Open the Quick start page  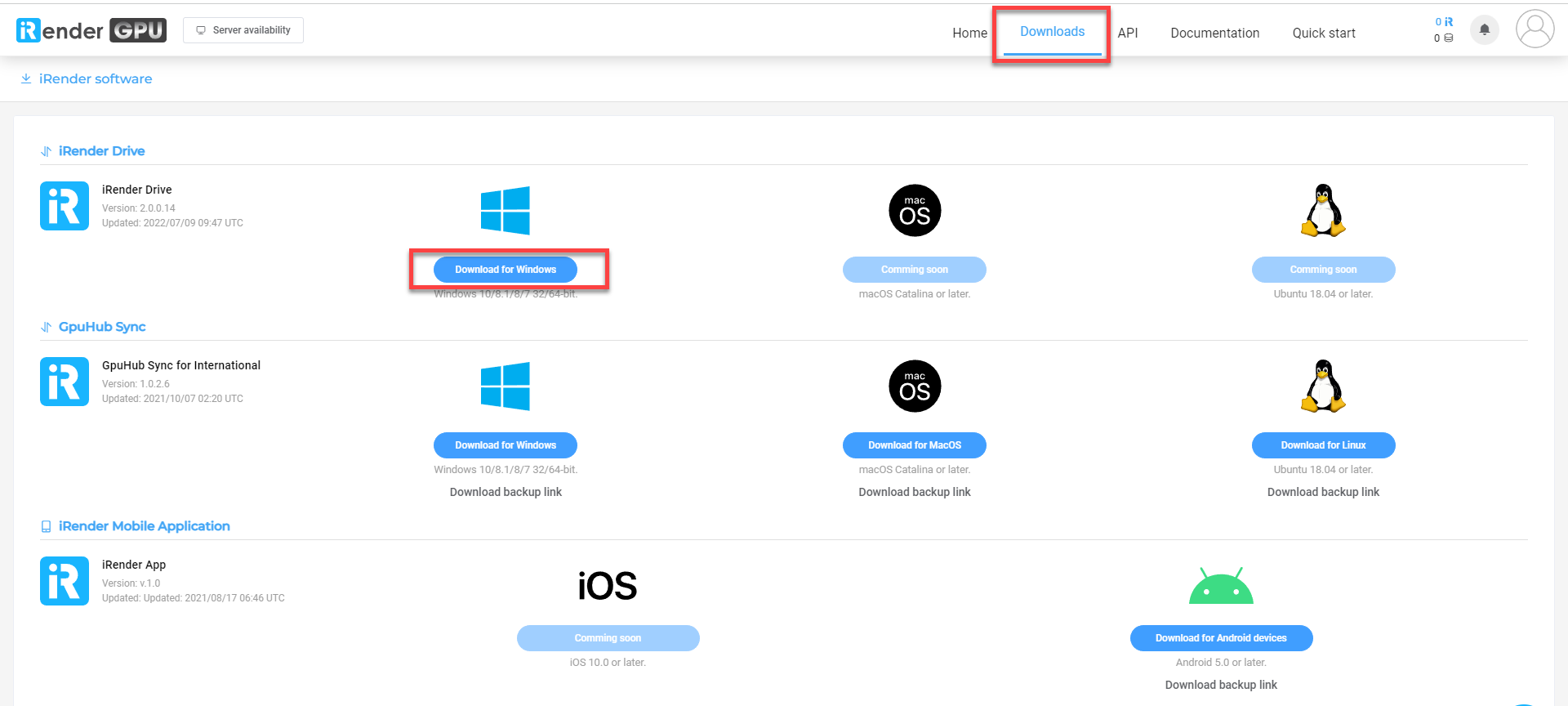click(x=1324, y=33)
